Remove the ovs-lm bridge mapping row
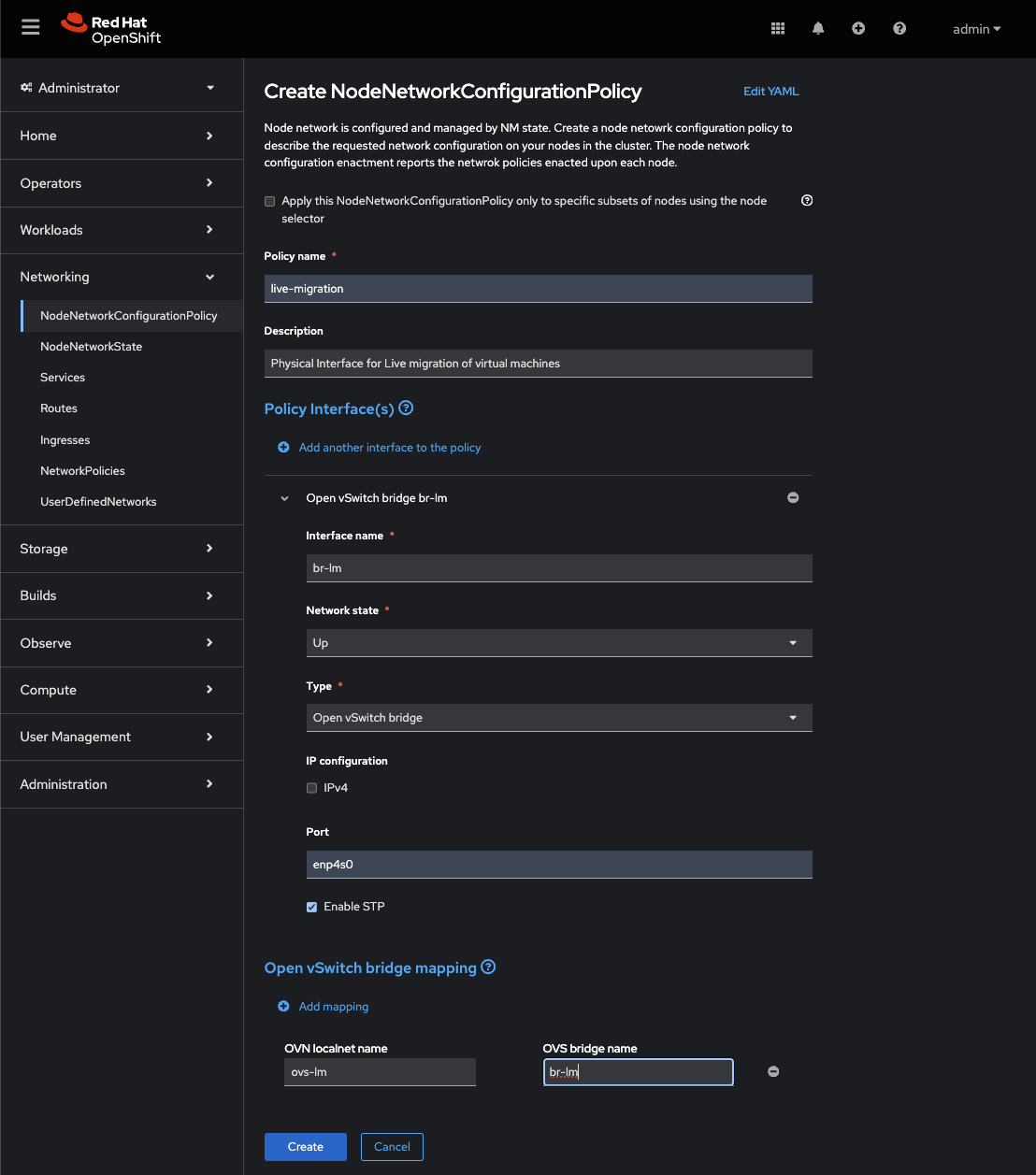The width and height of the screenshot is (1036, 1175). tap(773, 1072)
